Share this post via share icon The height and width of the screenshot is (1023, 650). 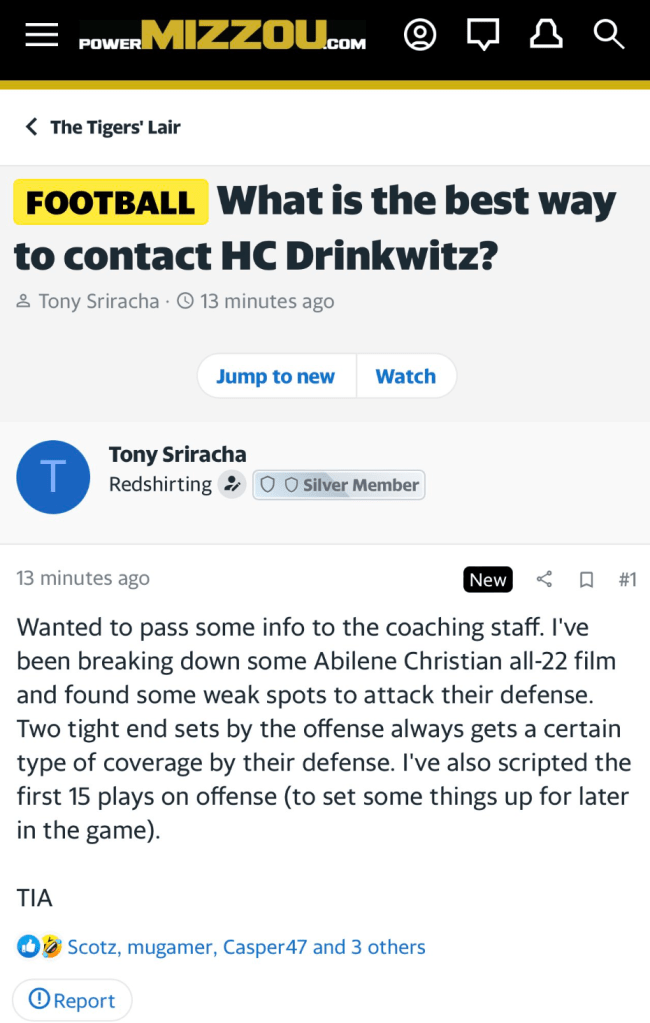544,579
